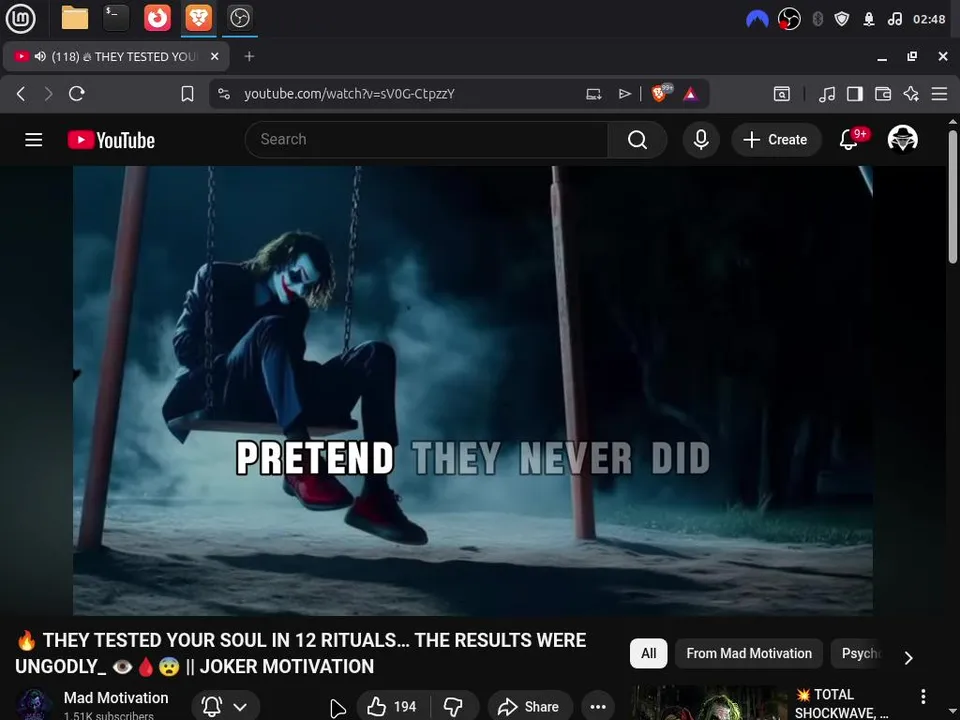Open the Mad Motivation channel name

pos(116,697)
